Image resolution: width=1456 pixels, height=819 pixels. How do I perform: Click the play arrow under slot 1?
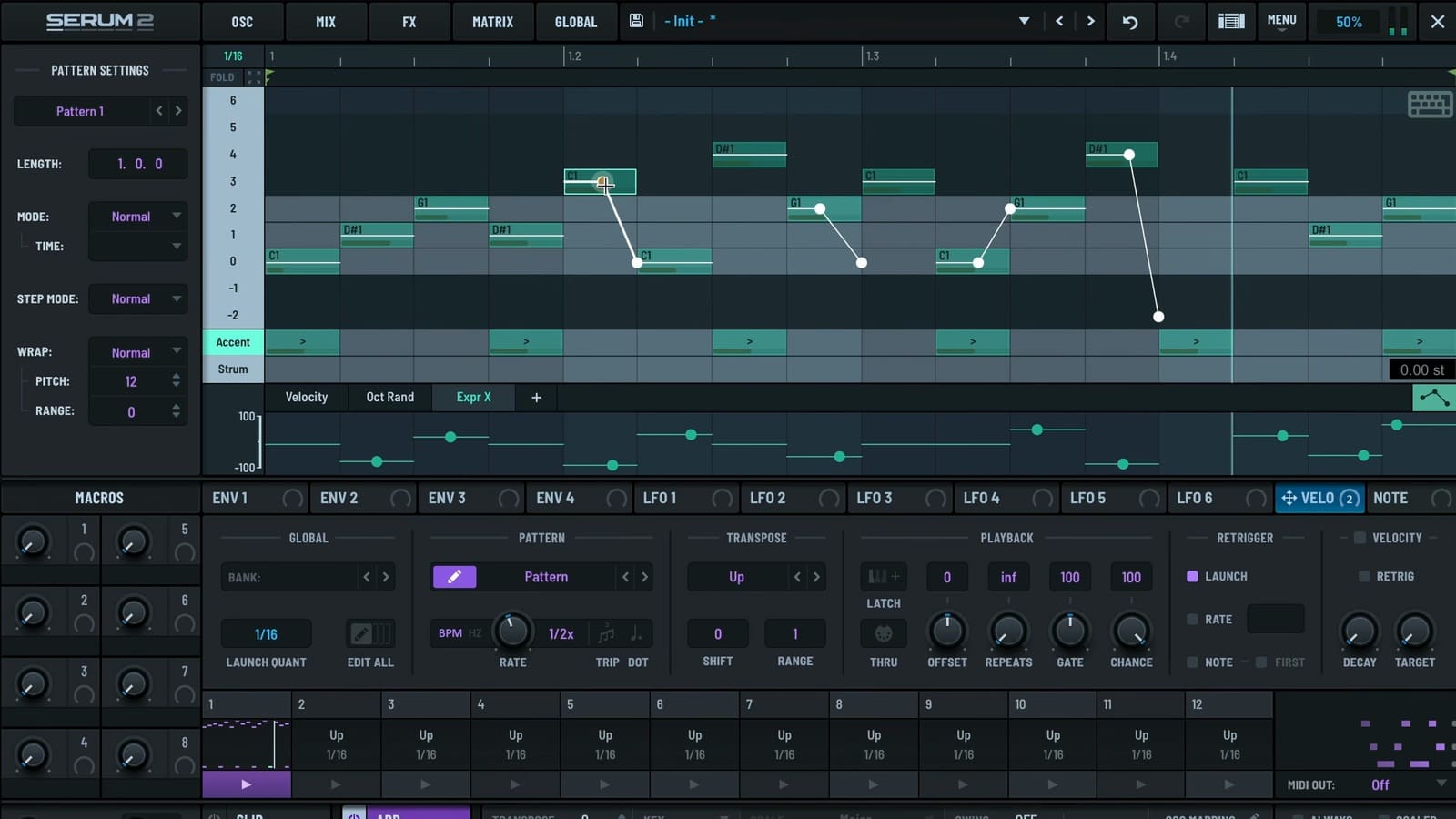point(246,784)
